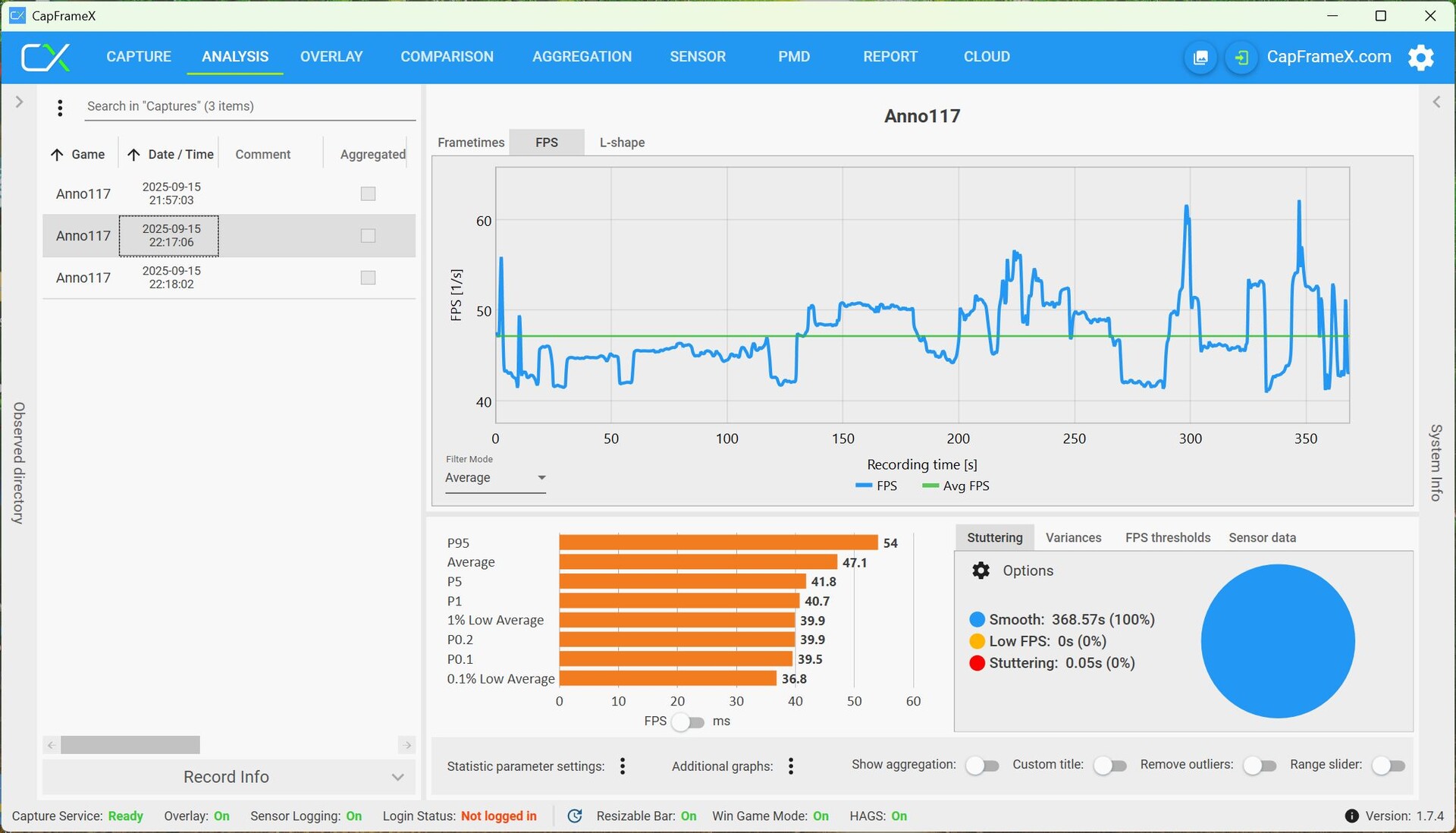Viewport: 1456px width, 833px height.
Task: Enable the Range slider toggle
Action: pyautogui.click(x=1388, y=765)
